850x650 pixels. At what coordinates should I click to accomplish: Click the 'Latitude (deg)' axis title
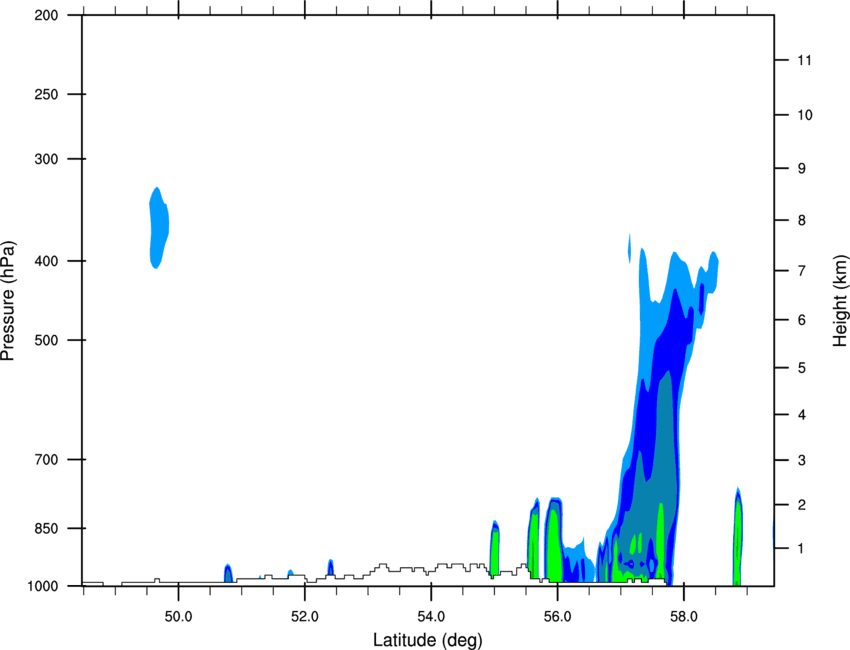(427, 640)
